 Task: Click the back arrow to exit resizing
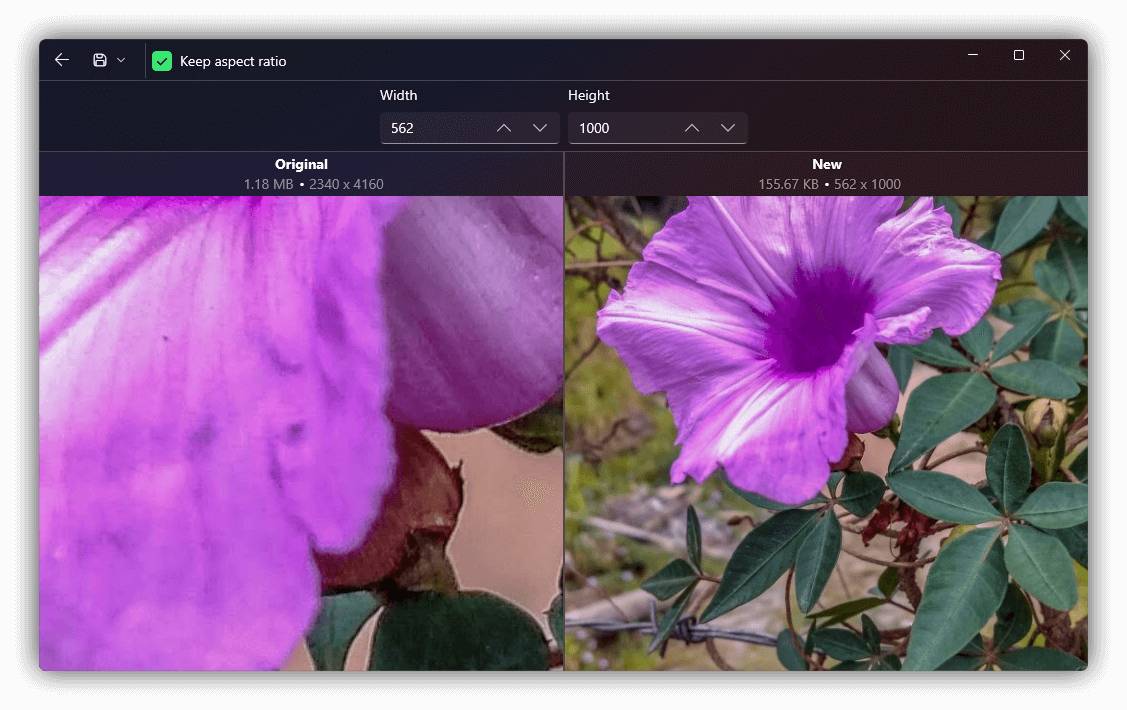tap(61, 59)
